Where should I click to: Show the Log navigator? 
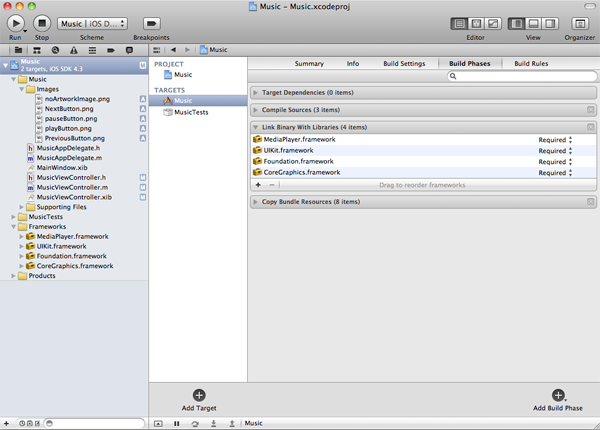tap(129, 50)
